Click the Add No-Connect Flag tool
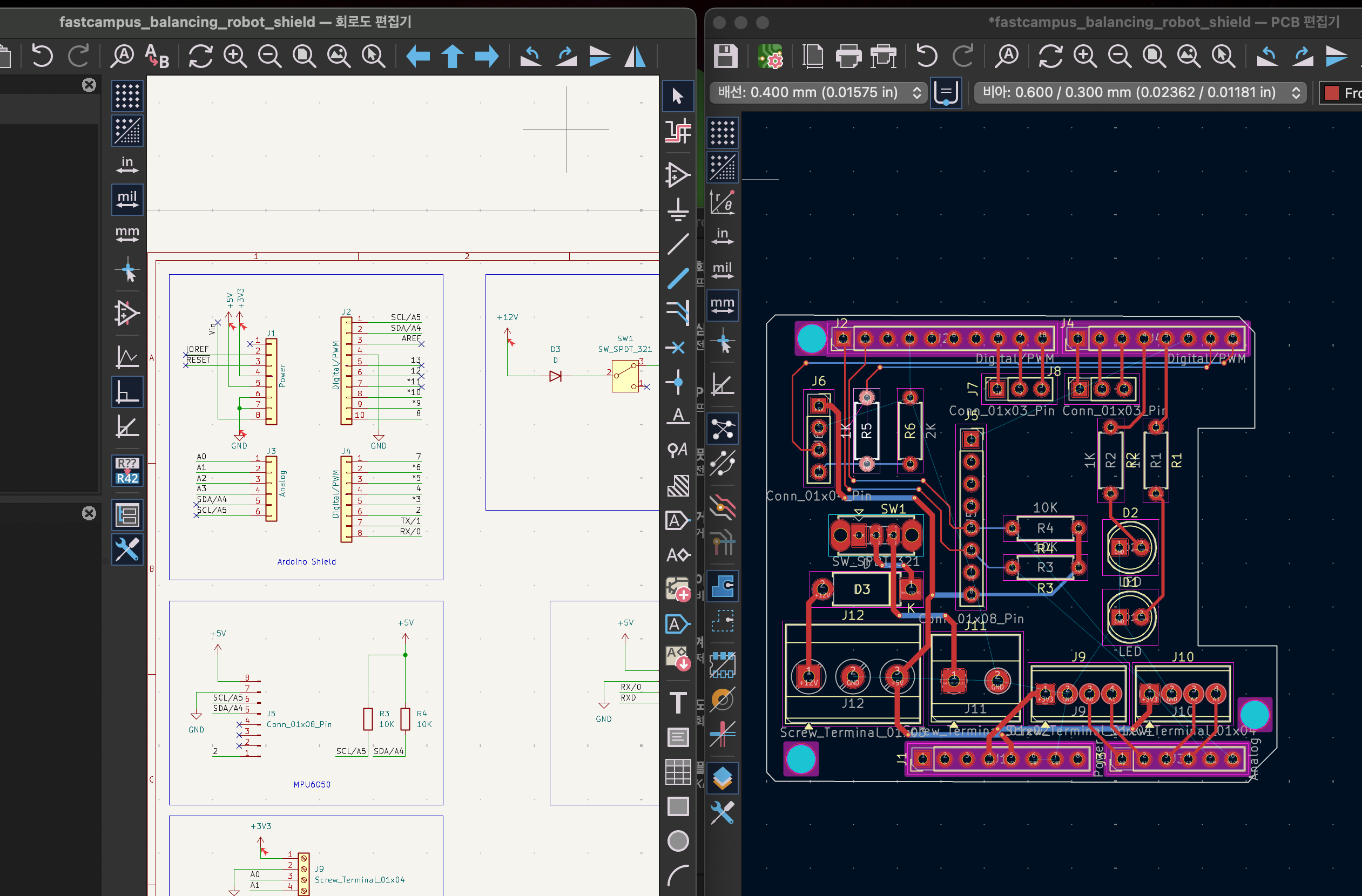The image size is (1362, 896). tap(678, 348)
